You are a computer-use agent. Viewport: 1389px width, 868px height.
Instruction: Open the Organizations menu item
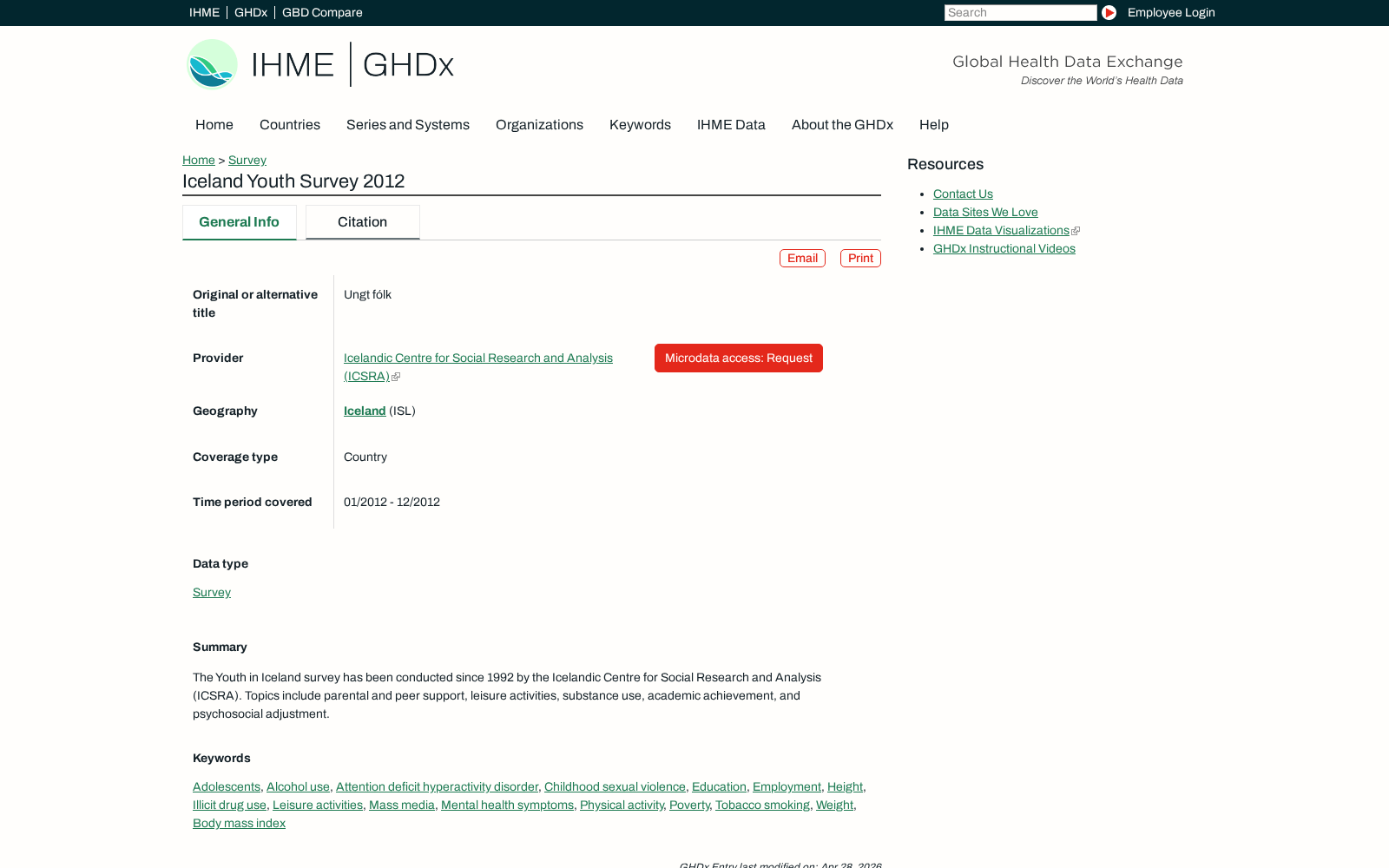[539, 125]
